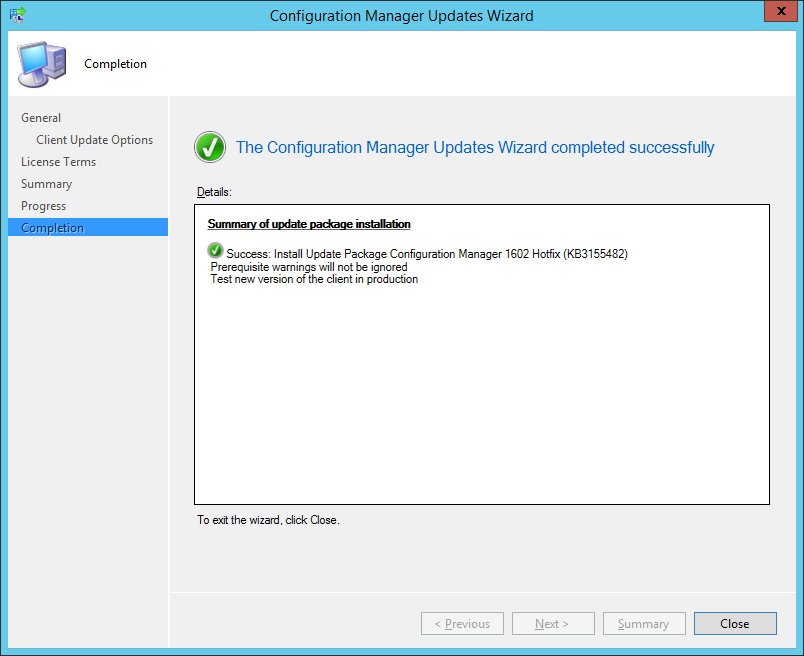804x656 pixels.
Task: Click the 'Success: Install Update Package' line
Action: coord(427,254)
